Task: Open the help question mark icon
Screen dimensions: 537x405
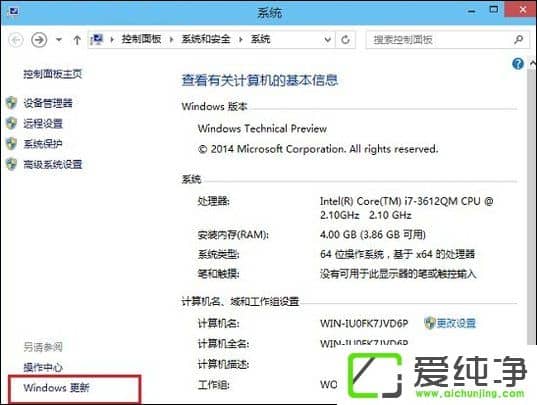Action: pyautogui.click(x=518, y=64)
